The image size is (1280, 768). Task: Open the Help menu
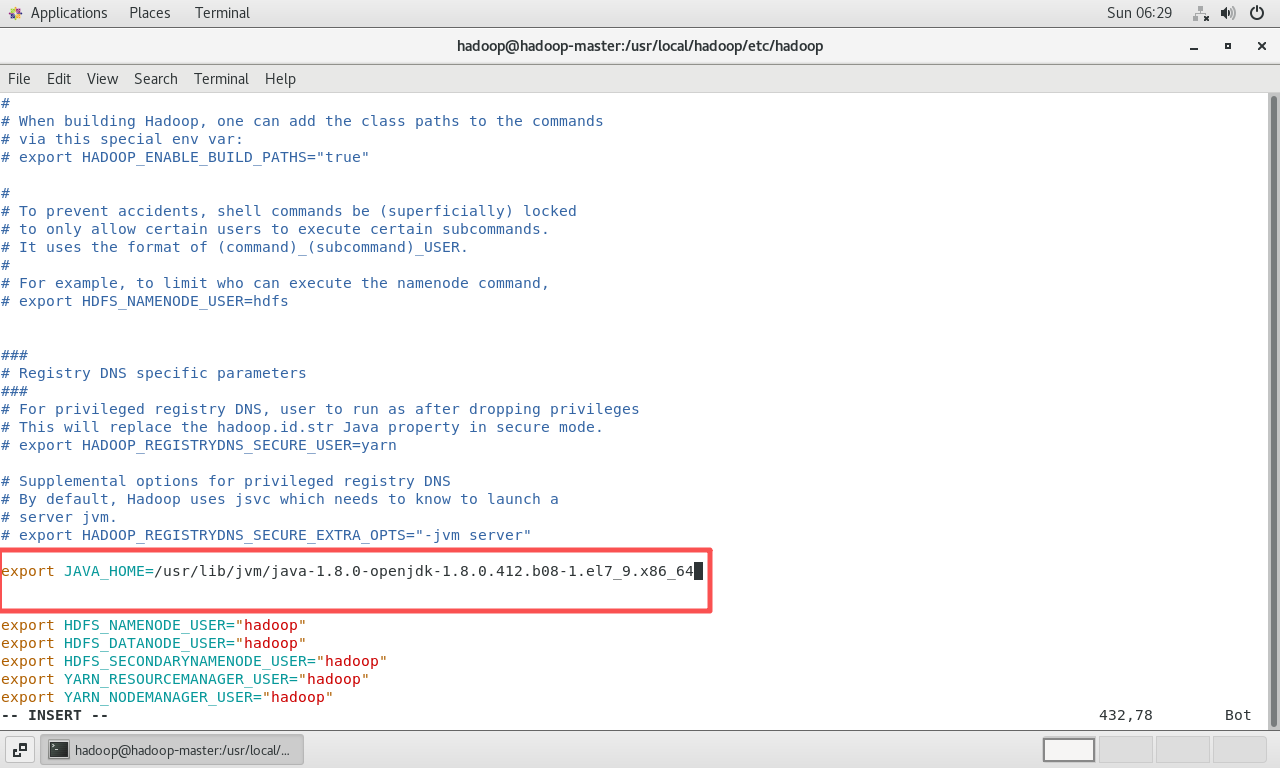(x=280, y=79)
